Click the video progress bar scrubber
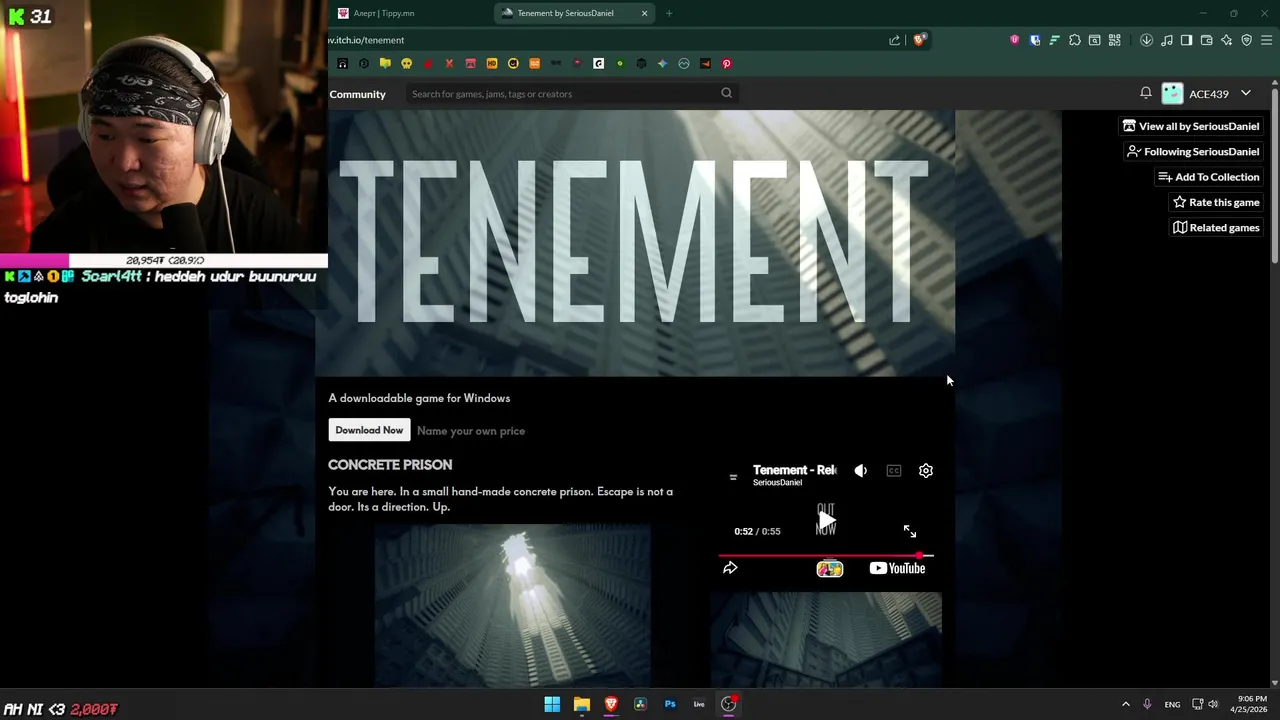This screenshot has width=1280, height=720. (x=919, y=555)
